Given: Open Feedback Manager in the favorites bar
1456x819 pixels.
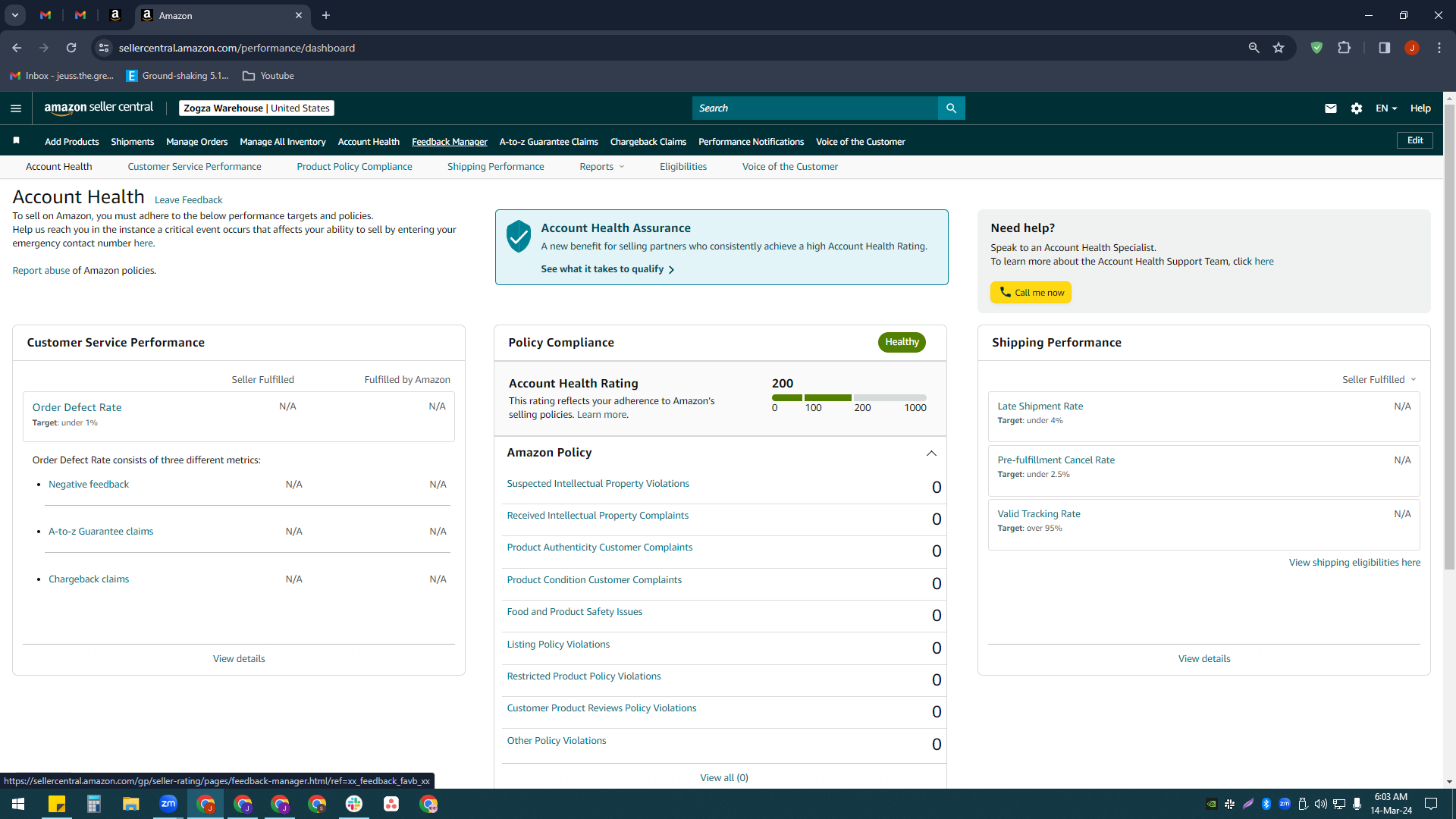Looking at the screenshot, I should coord(449,142).
